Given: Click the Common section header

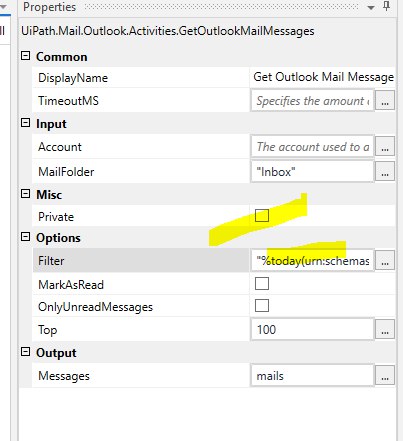Looking at the screenshot, I should coord(62,57).
